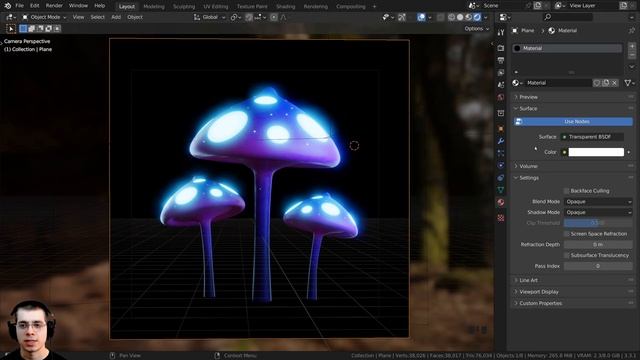
Task: Switch to the Shading workspace tab
Action: 285,7
